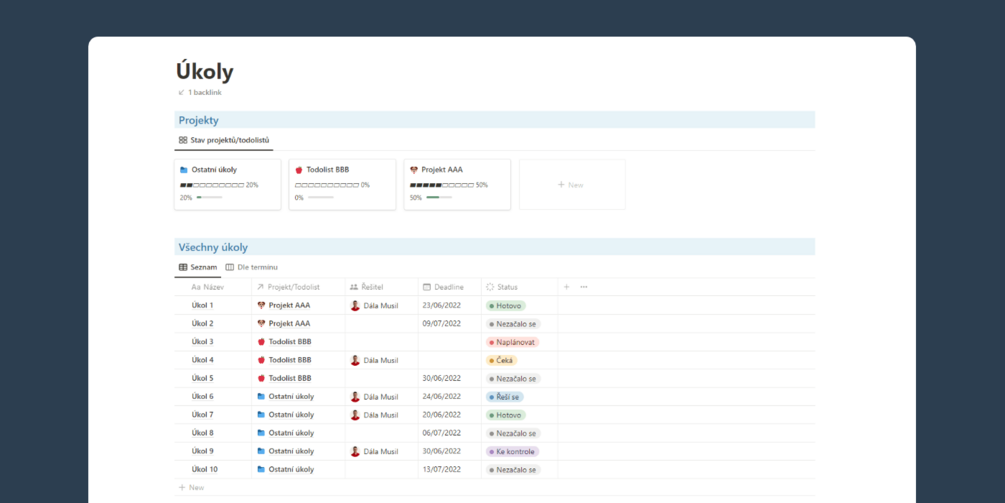The height and width of the screenshot is (503, 1005).
Task: Click Ostatní úkoly relation in Úkol 6 row
Action: [x=285, y=397]
